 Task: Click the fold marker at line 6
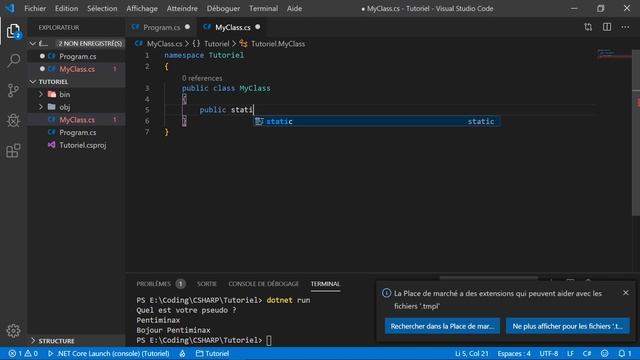coord(184,121)
